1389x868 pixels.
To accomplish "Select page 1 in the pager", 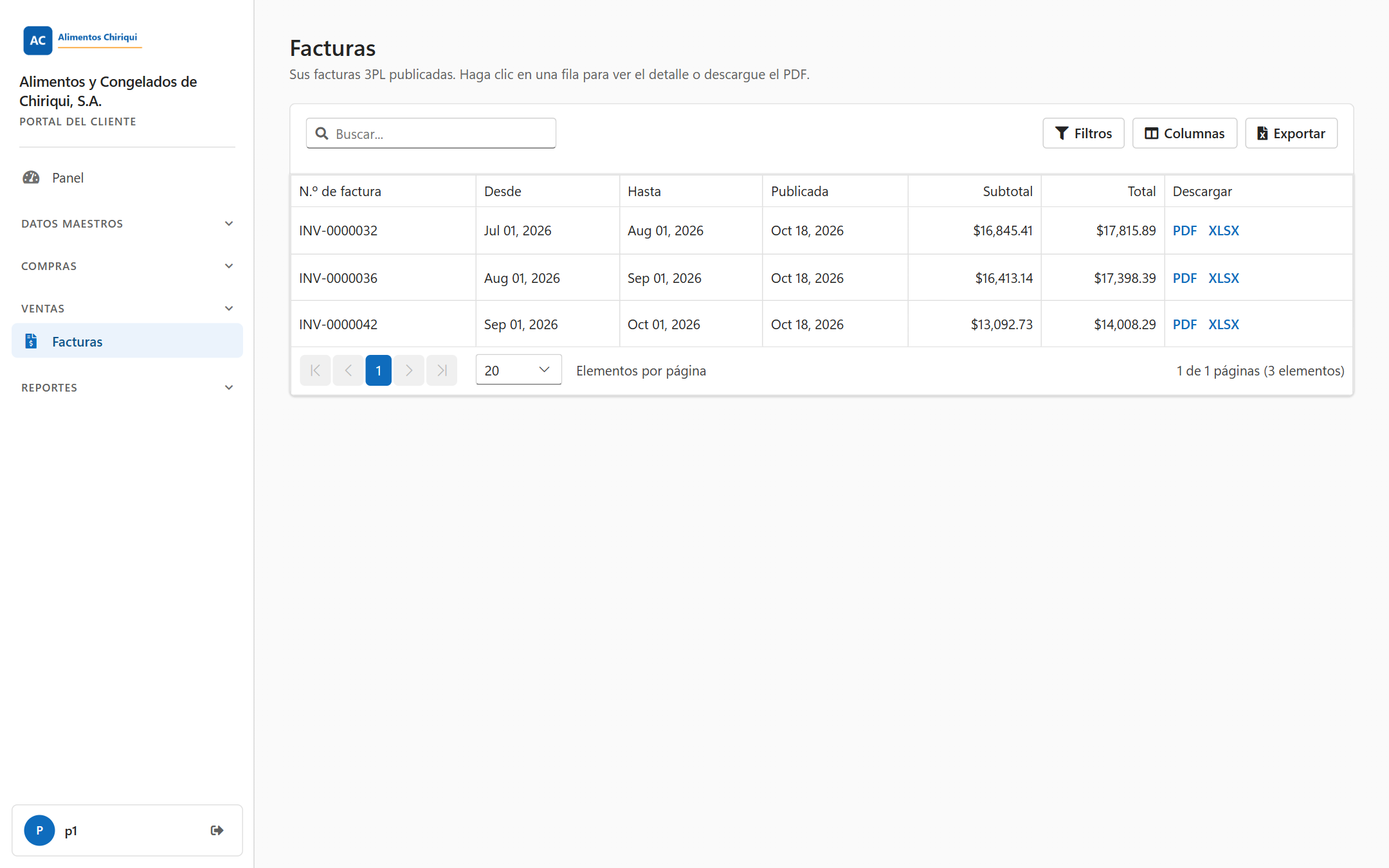I will (x=379, y=370).
